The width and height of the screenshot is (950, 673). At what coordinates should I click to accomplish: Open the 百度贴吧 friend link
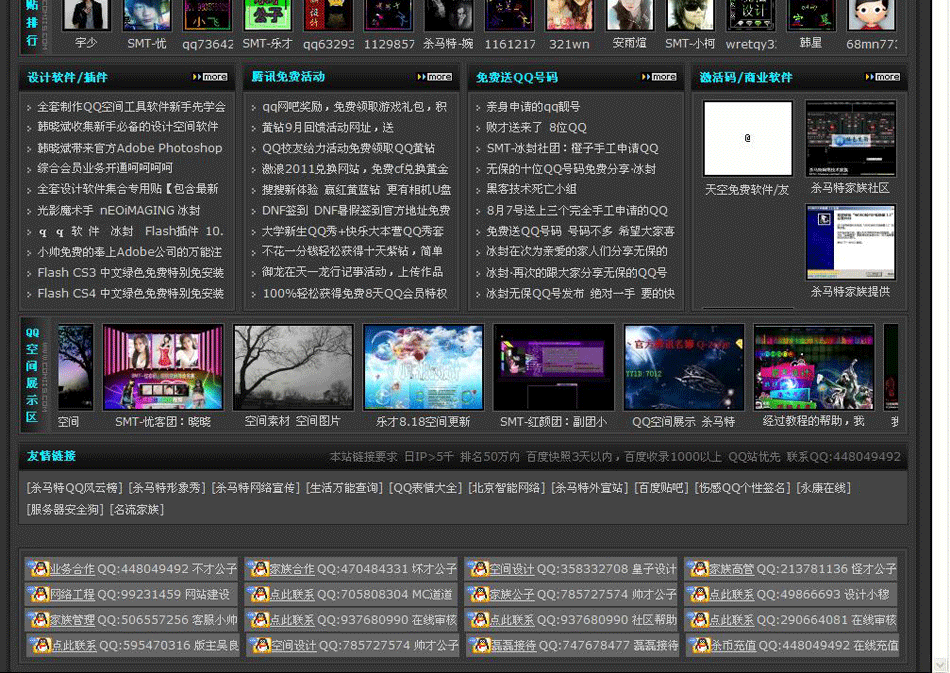click(x=661, y=488)
